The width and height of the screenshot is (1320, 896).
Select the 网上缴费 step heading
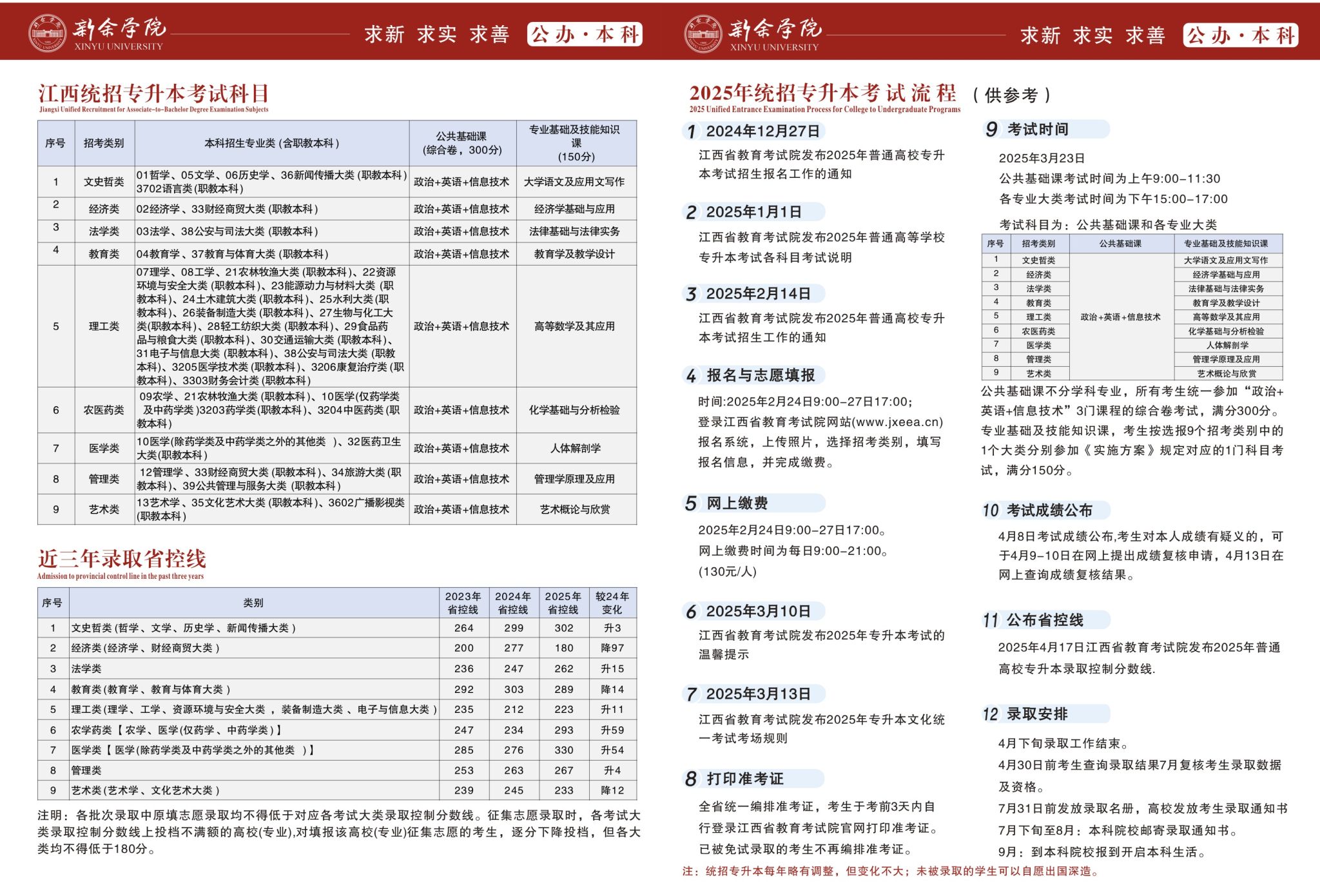737,503
